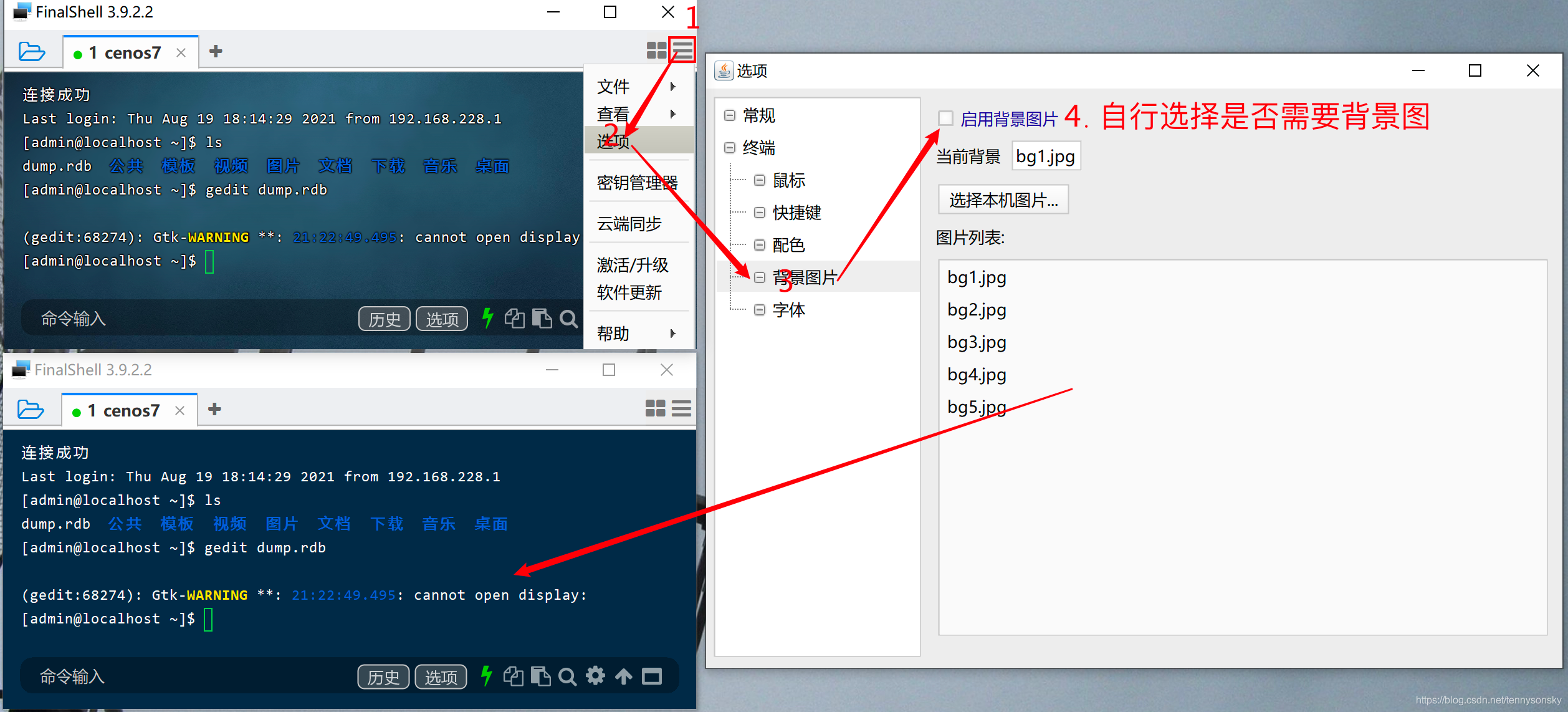Viewport: 1568px width, 712px height.
Task: Click 选项 button in bottom terminal
Action: (x=441, y=677)
